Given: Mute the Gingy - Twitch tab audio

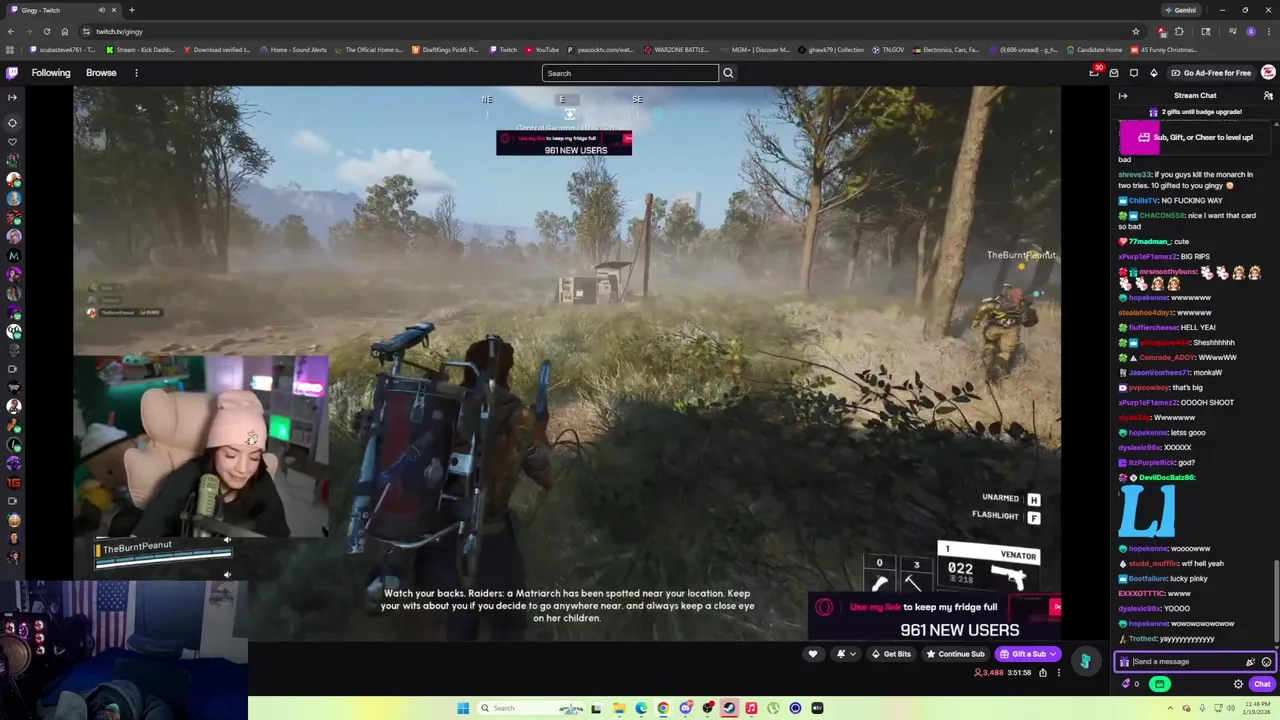Looking at the screenshot, I should click(x=100, y=10).
